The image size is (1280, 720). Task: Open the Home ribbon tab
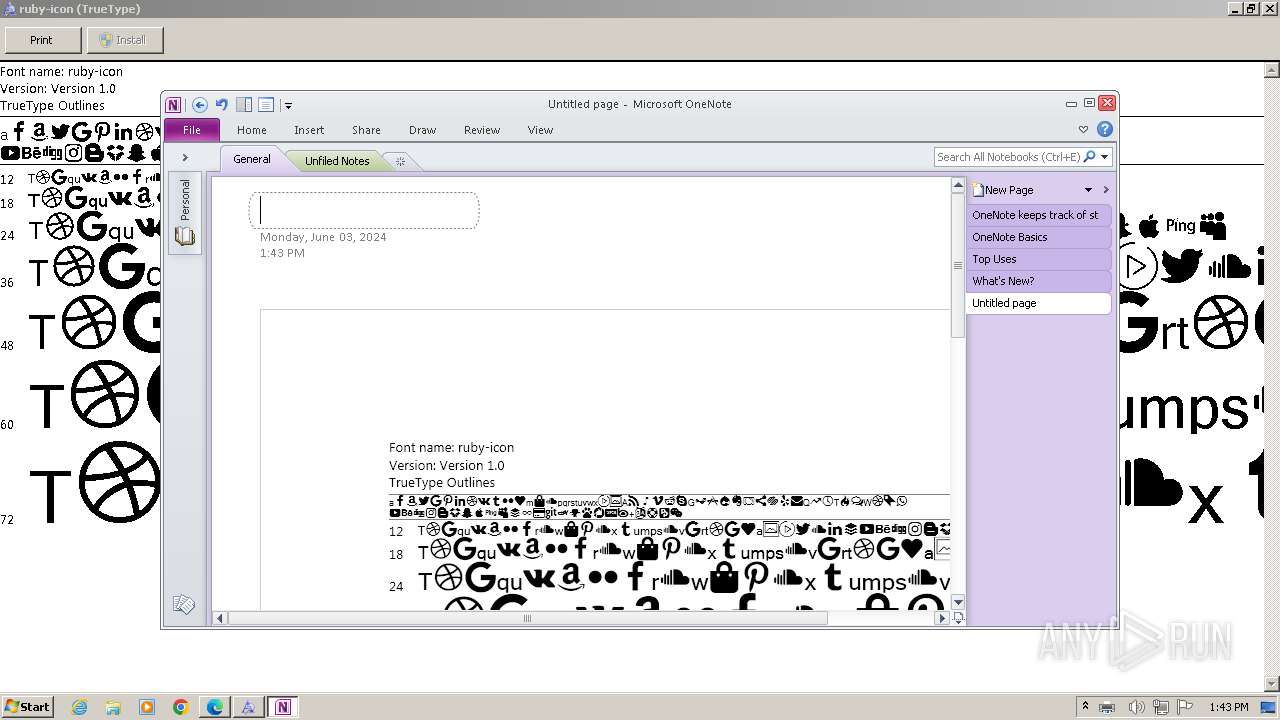[x=252, y=130]
